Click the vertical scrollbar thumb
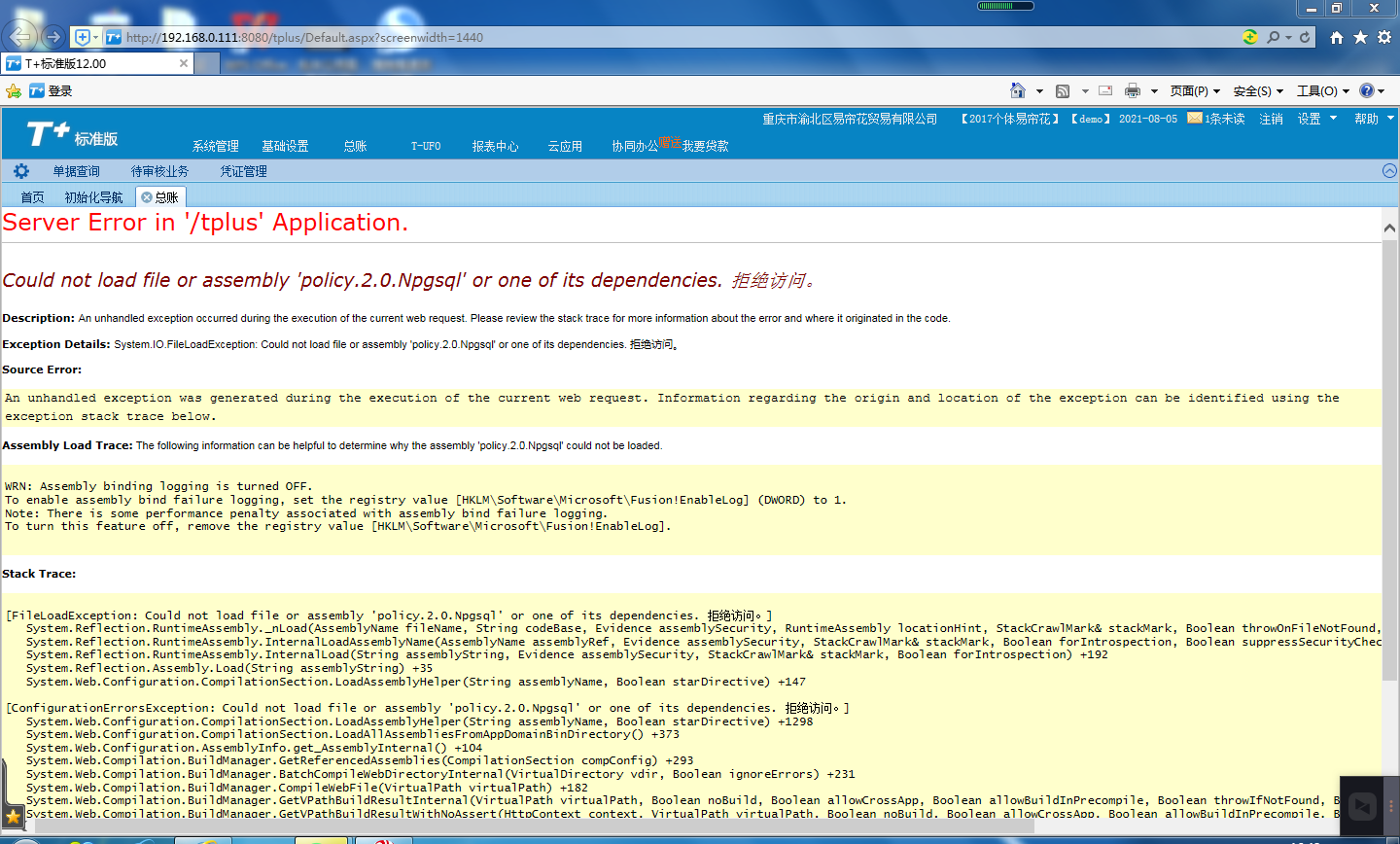 [x=1389, y=460]
